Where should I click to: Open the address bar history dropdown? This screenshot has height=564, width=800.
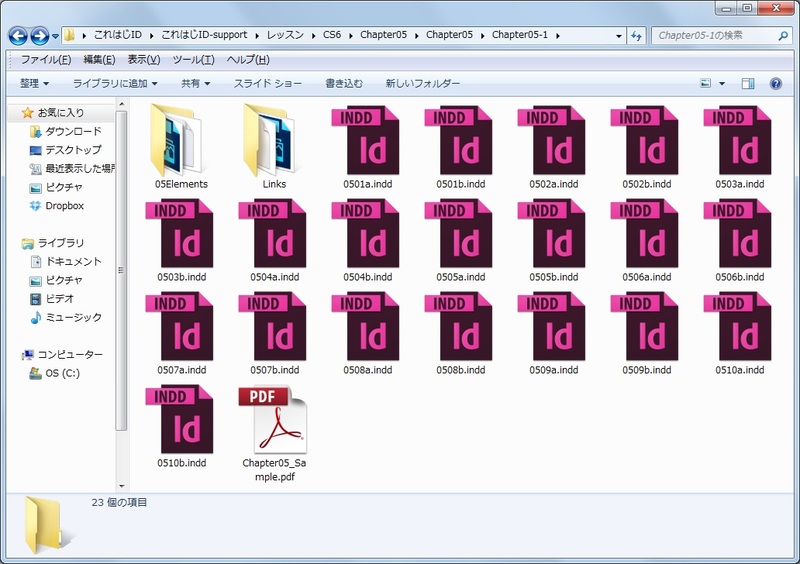point(618,36)
